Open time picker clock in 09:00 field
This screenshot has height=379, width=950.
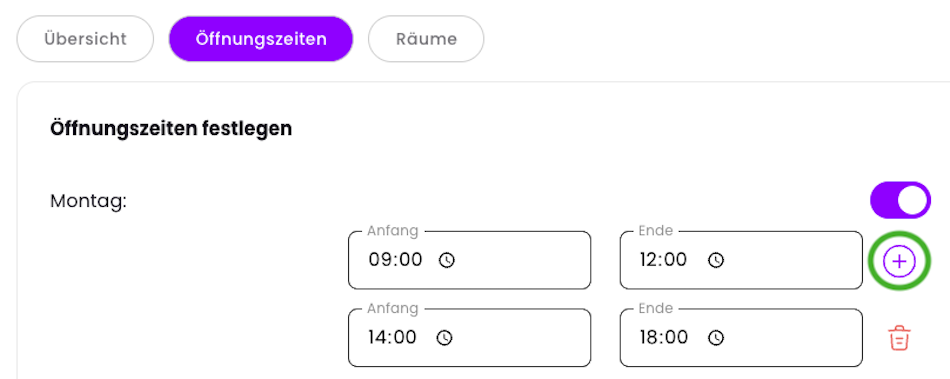point(447,260)
